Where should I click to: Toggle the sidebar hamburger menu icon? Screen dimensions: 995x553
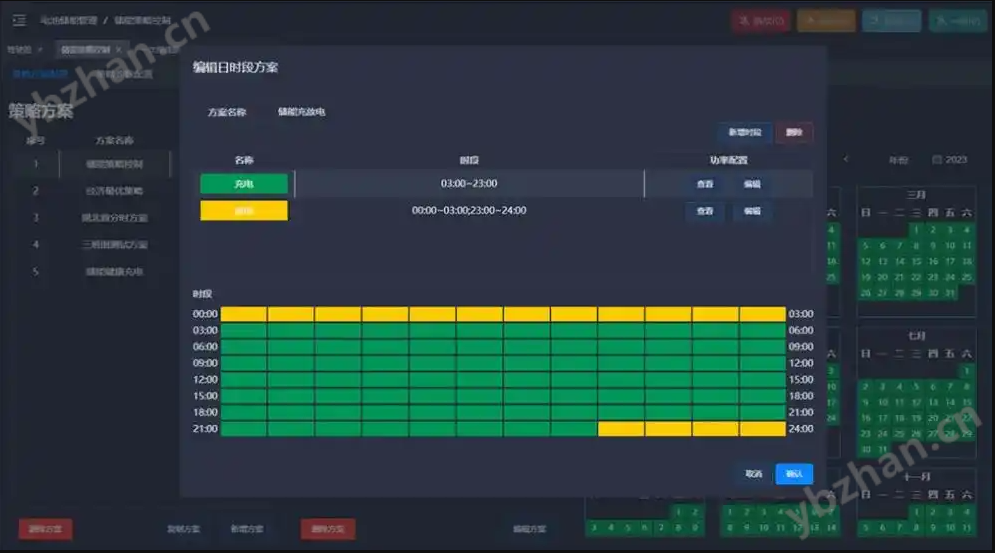19,20
